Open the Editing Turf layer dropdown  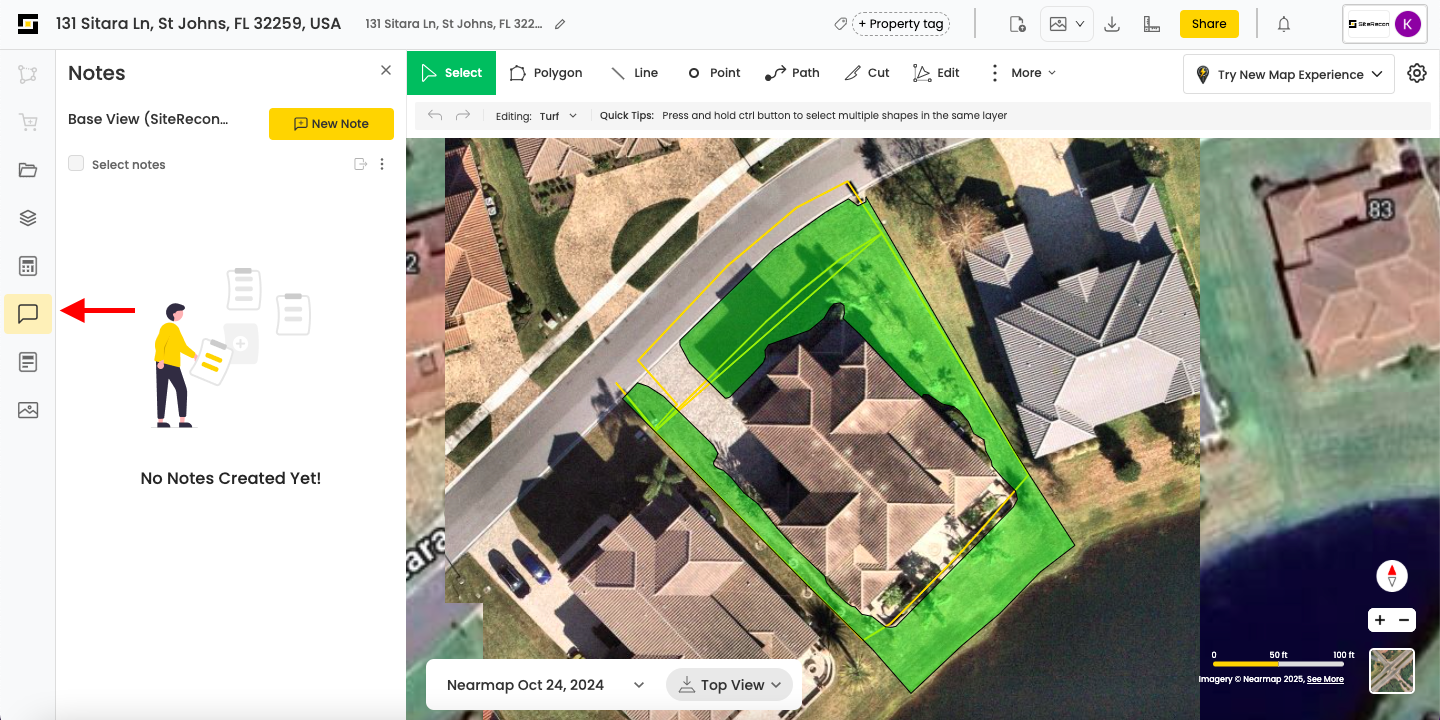coord(558,116)
